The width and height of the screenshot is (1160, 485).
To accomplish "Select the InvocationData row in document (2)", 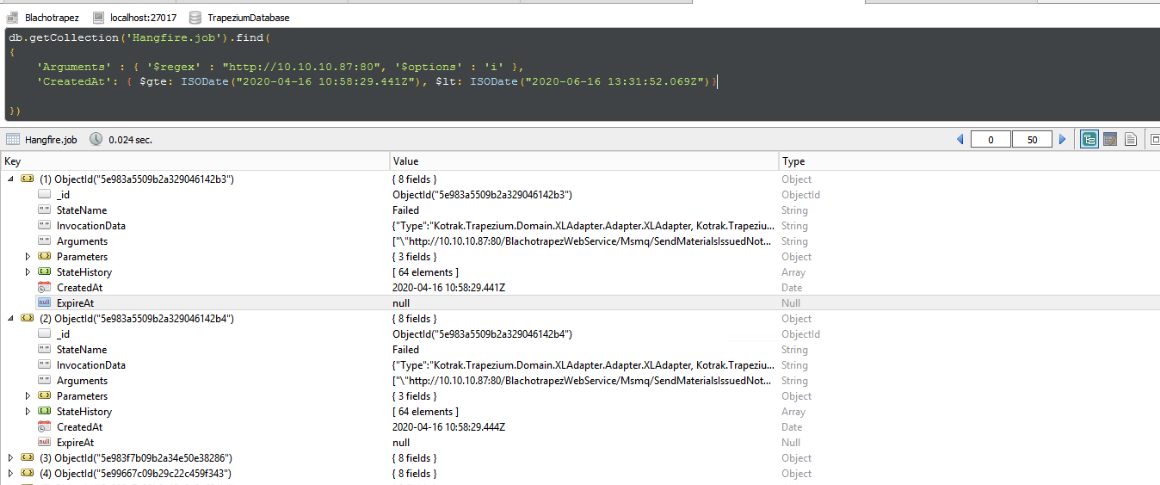I will [x=580, y=364].
